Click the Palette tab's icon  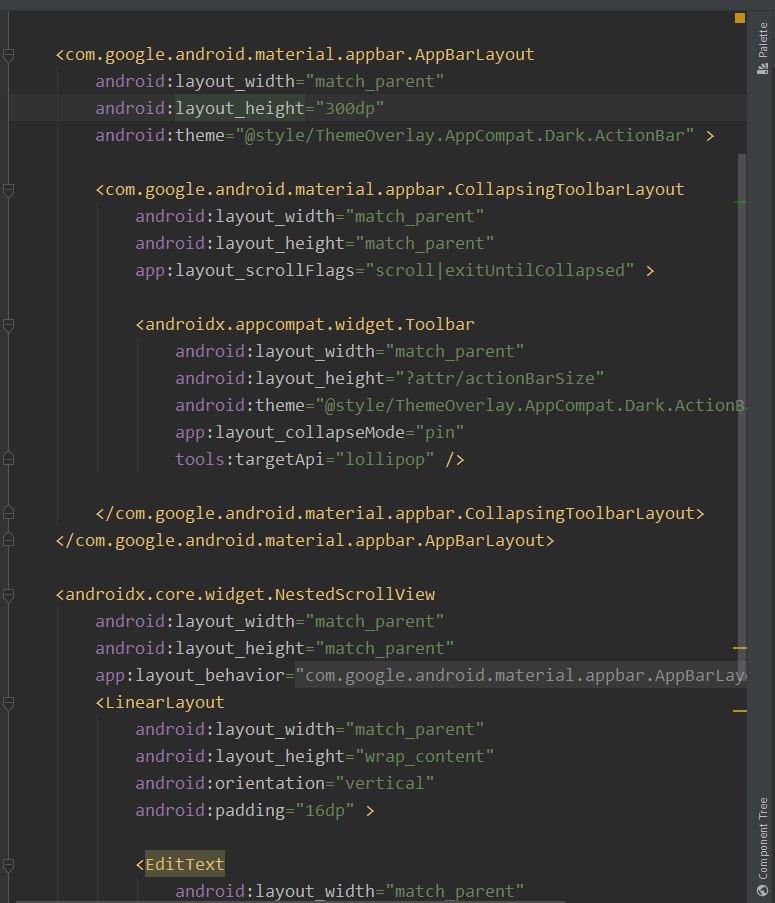pos(762,69)
